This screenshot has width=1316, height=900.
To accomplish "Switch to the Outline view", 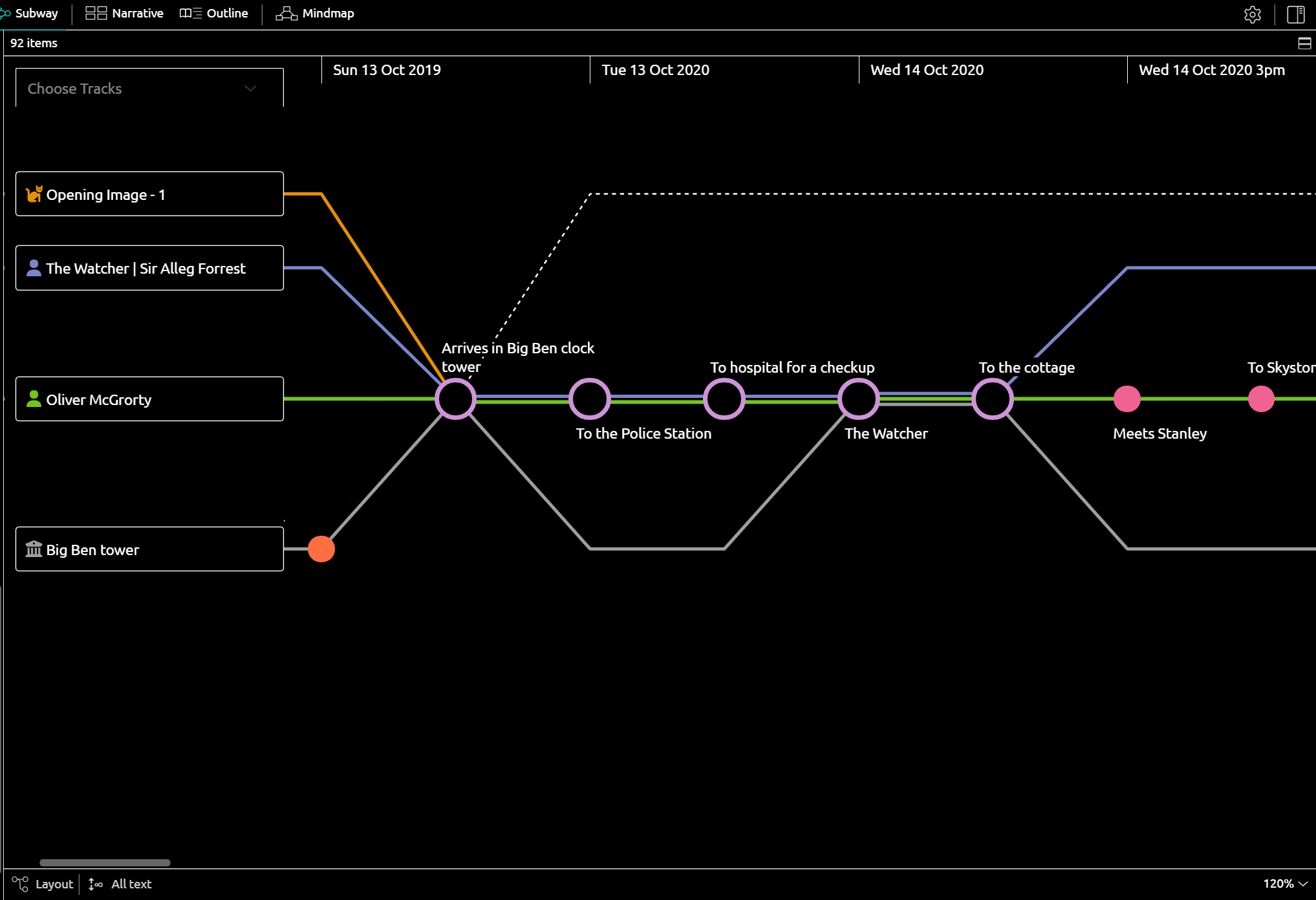I will click(214, 14).
